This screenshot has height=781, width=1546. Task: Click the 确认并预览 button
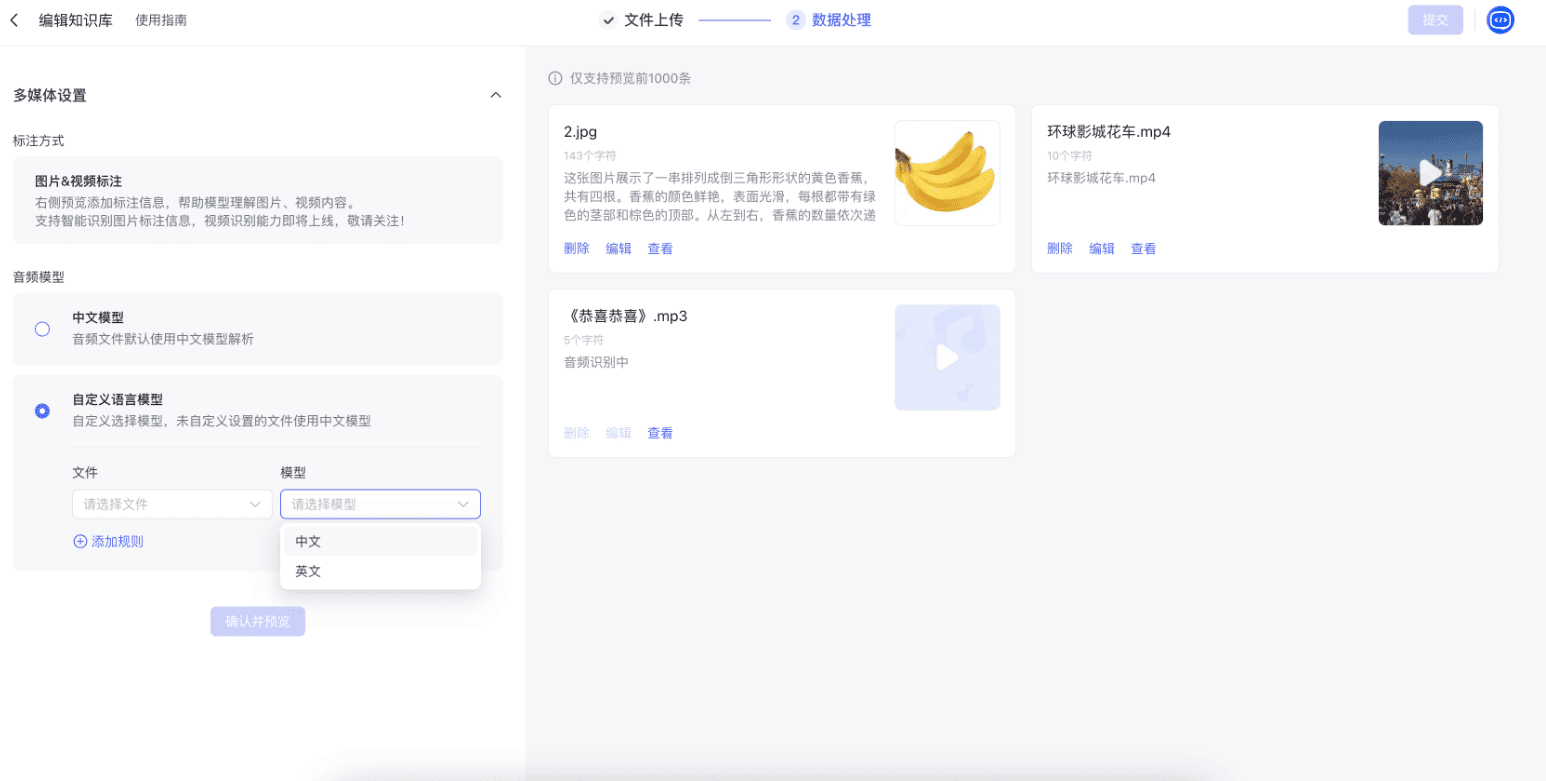click(x=257, y=621)
